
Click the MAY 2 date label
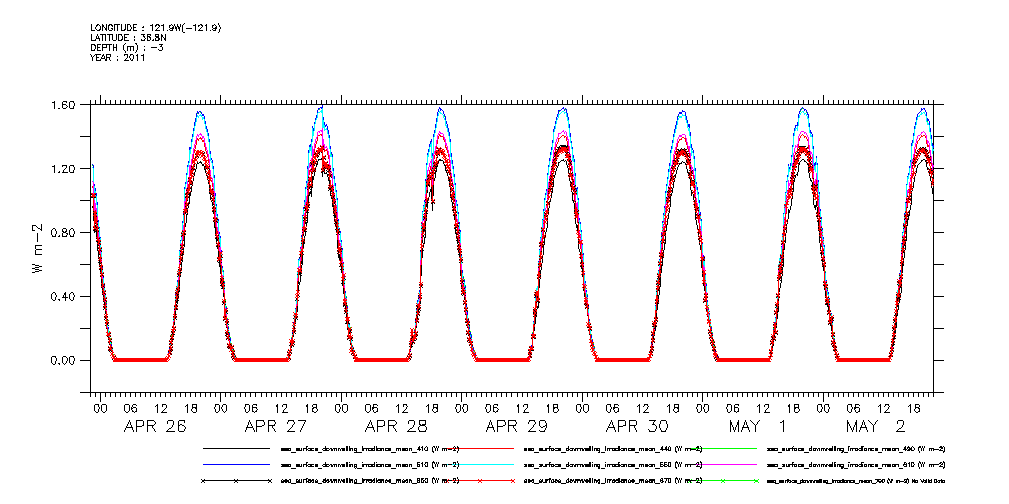pyautogui.click(x=876, y=427)
